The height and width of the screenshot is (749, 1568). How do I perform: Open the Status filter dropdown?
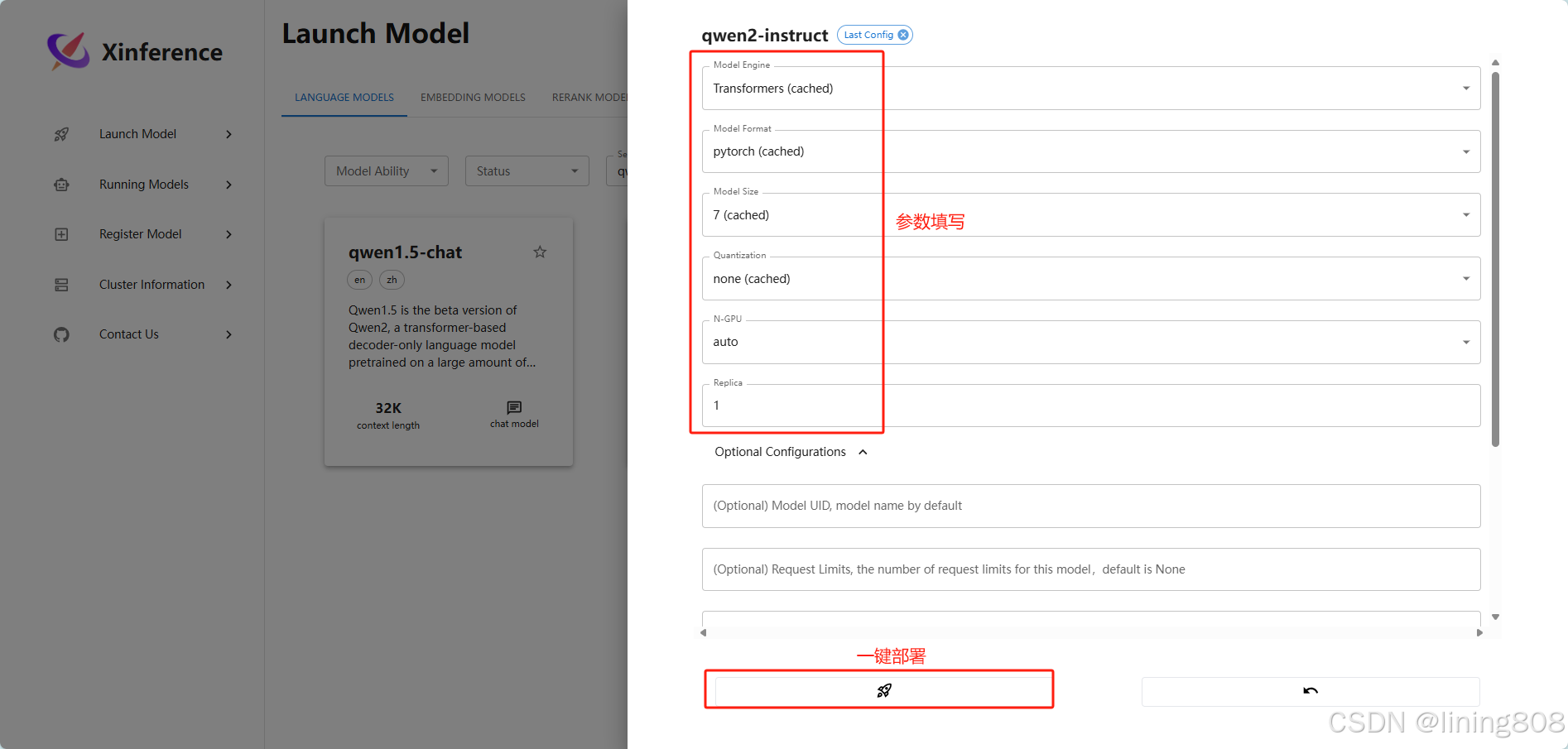point(527,171)
